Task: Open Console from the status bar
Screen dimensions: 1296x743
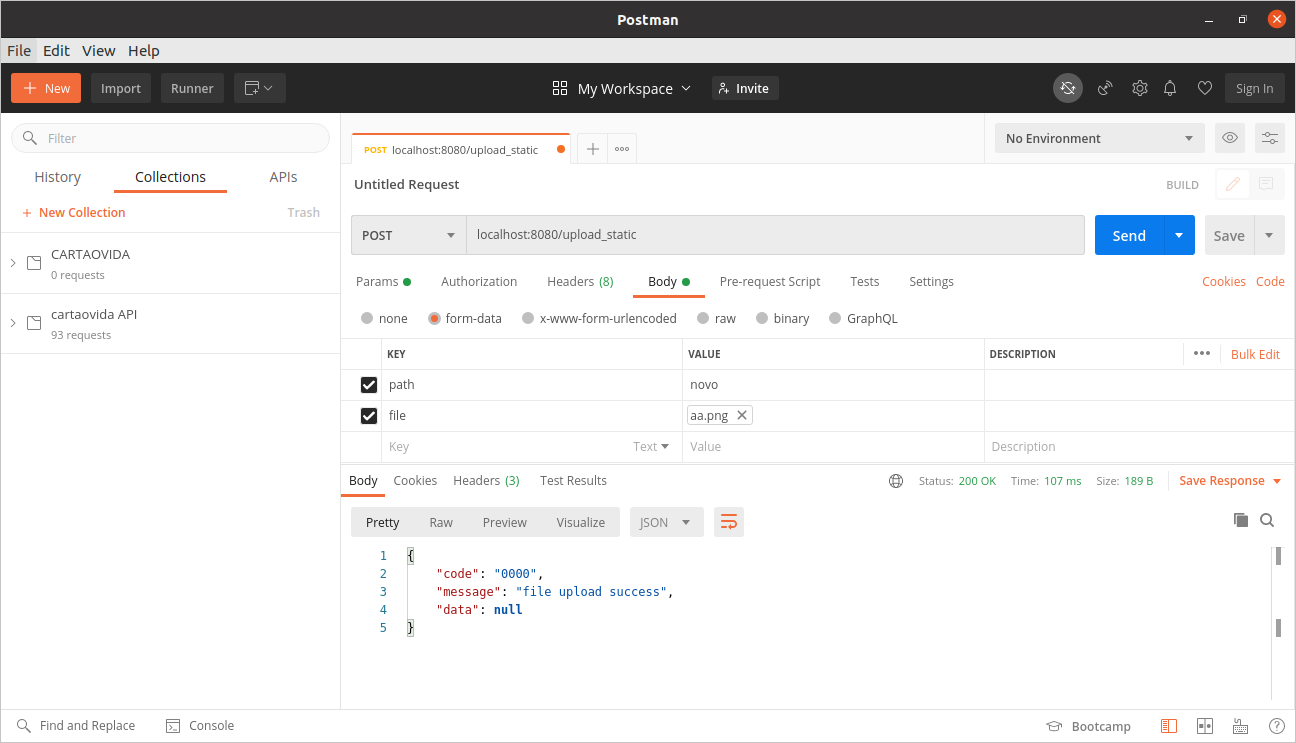Action: pyautogui.click(x=200, y=726)
